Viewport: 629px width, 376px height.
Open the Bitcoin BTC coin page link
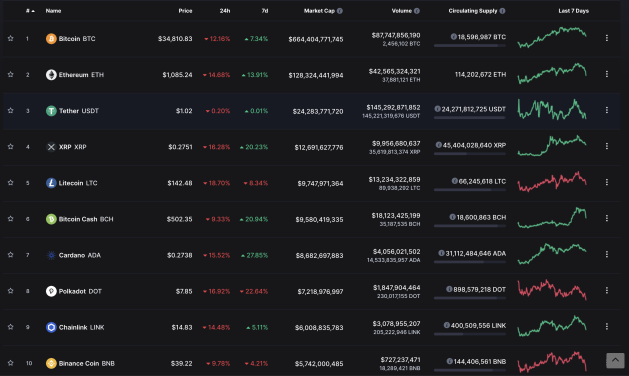click(77, 39)
